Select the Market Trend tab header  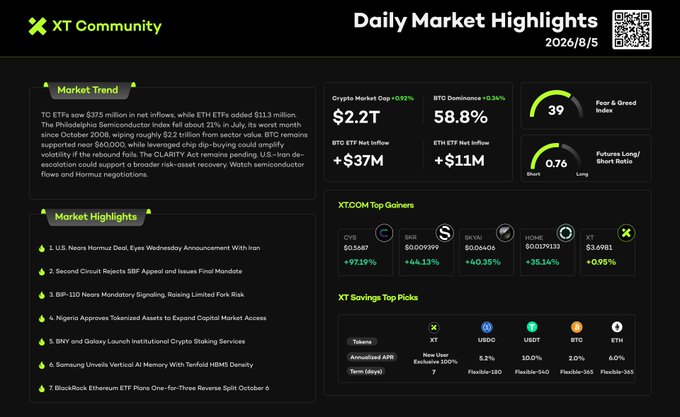(x=88, y=90)
